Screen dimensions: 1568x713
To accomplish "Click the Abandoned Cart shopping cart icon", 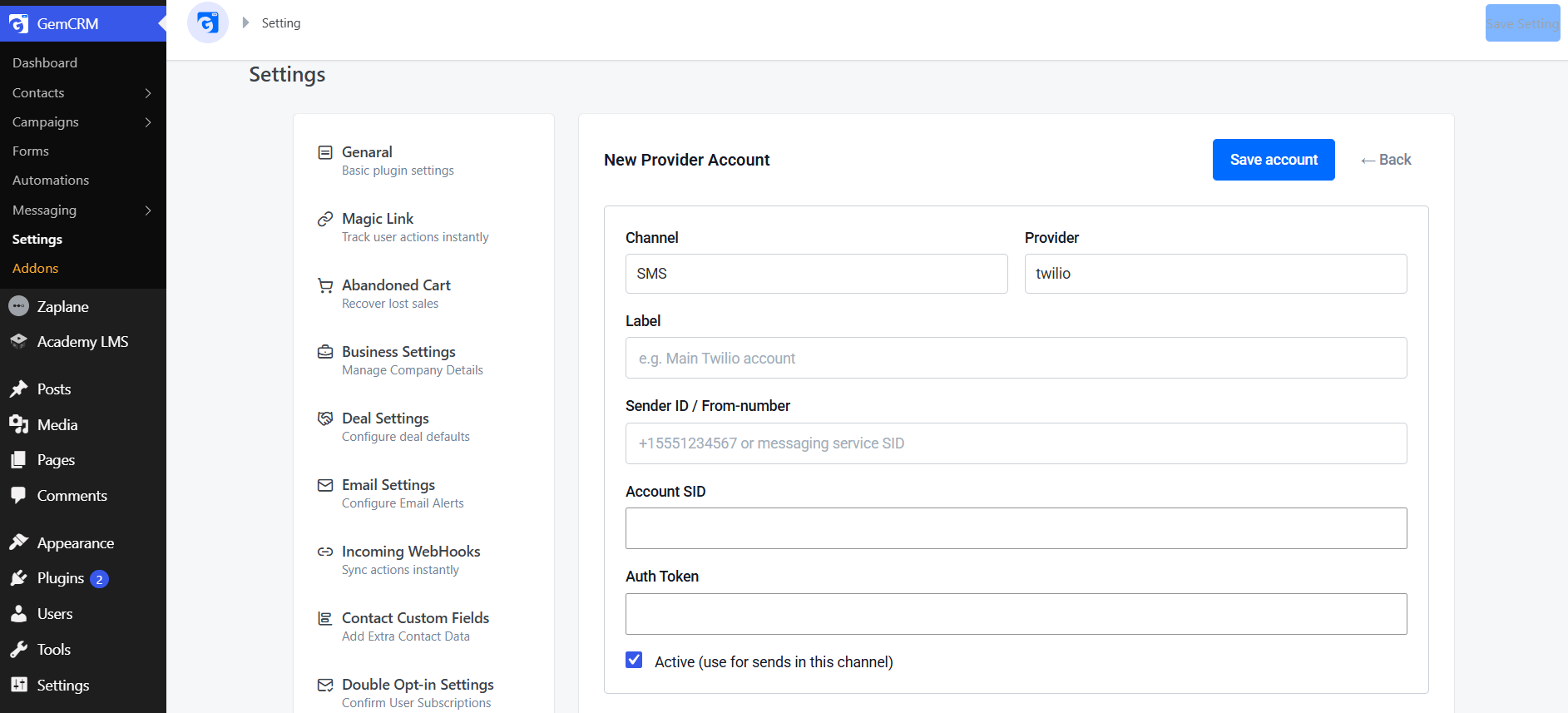I will coord(325,285).
